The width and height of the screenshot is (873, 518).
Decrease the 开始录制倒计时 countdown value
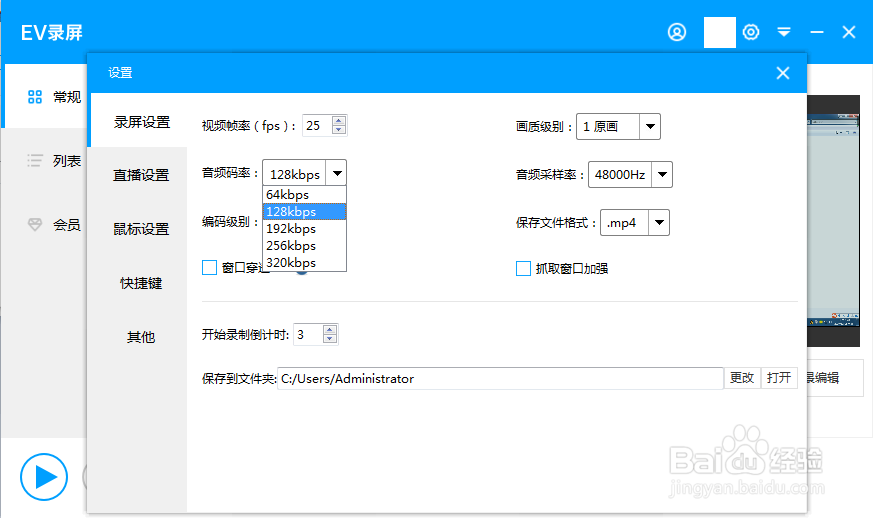pos(330,339)
